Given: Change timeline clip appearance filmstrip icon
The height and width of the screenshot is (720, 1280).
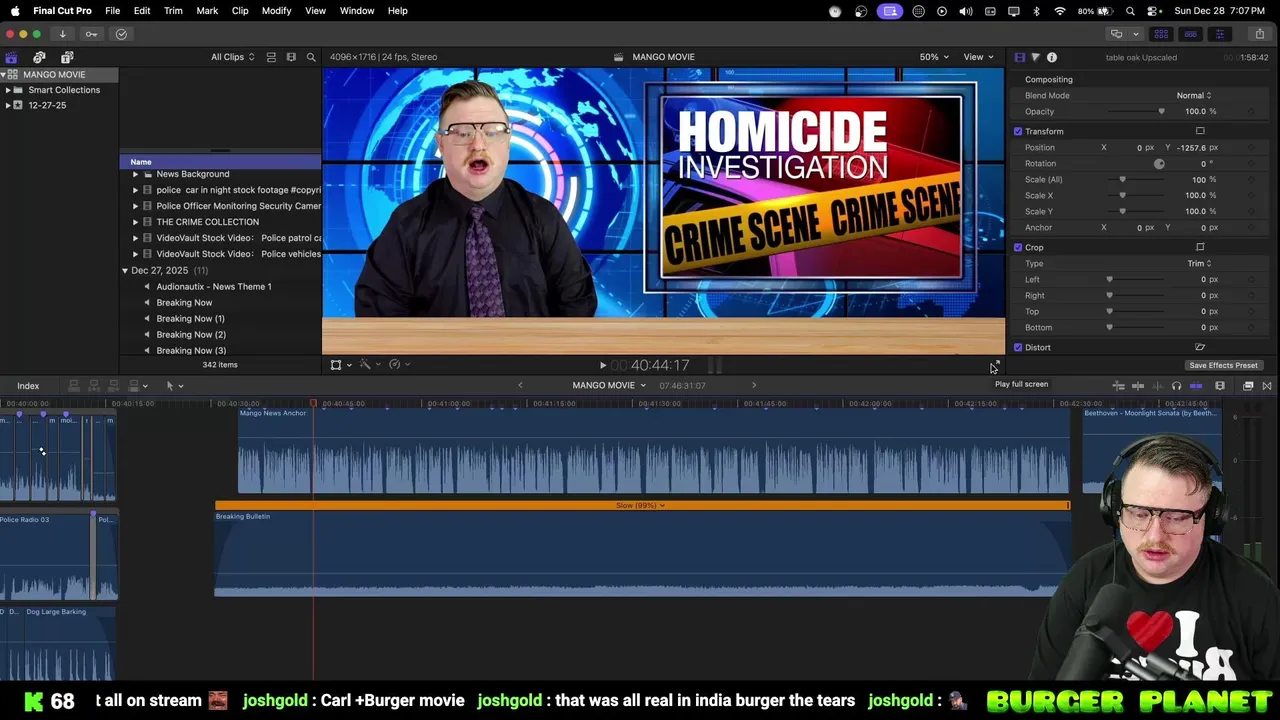Looking at the screenshot, I should 1220,386.
